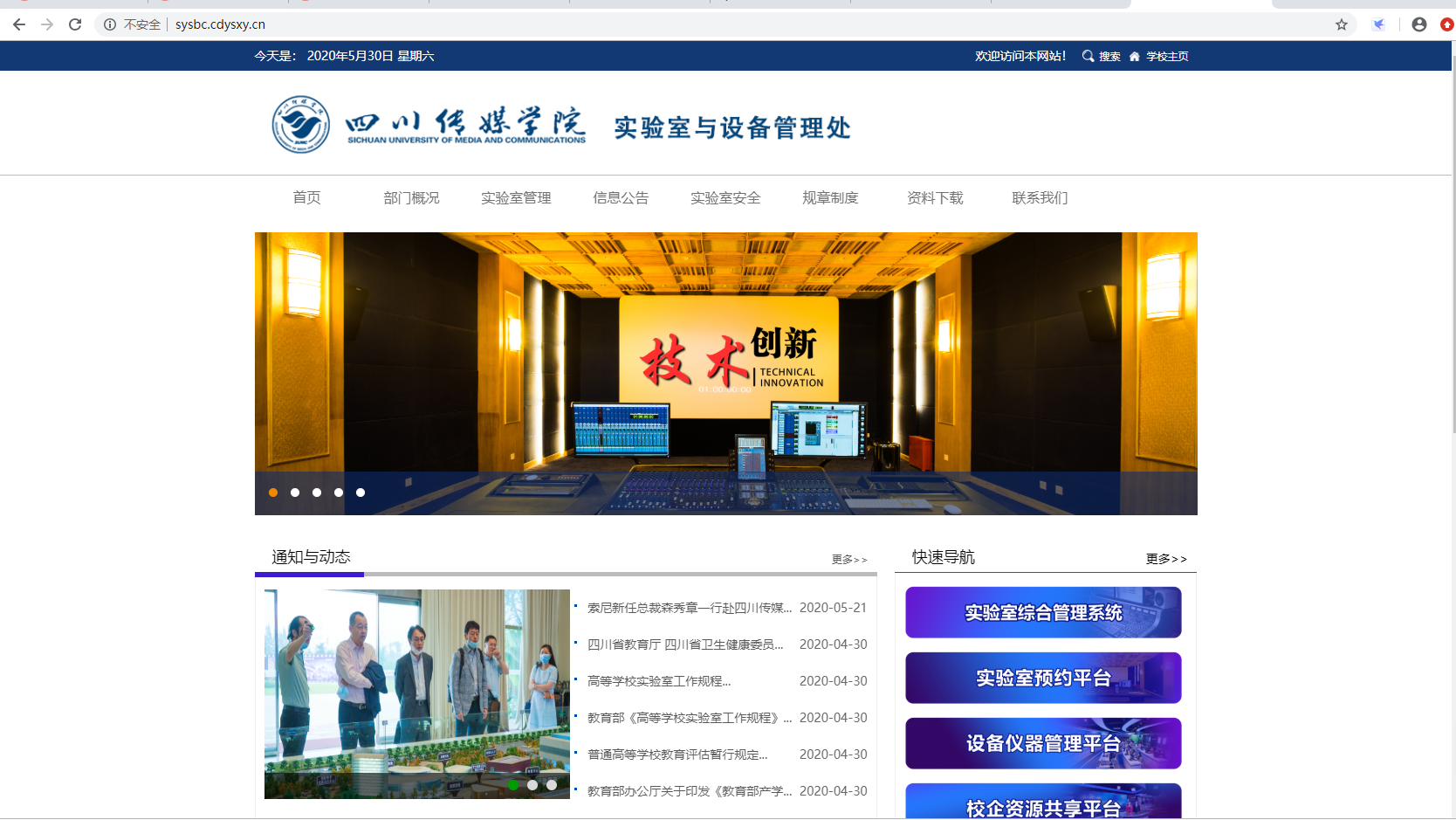Expand more links in 快速导航 section

click(1166, 559)
